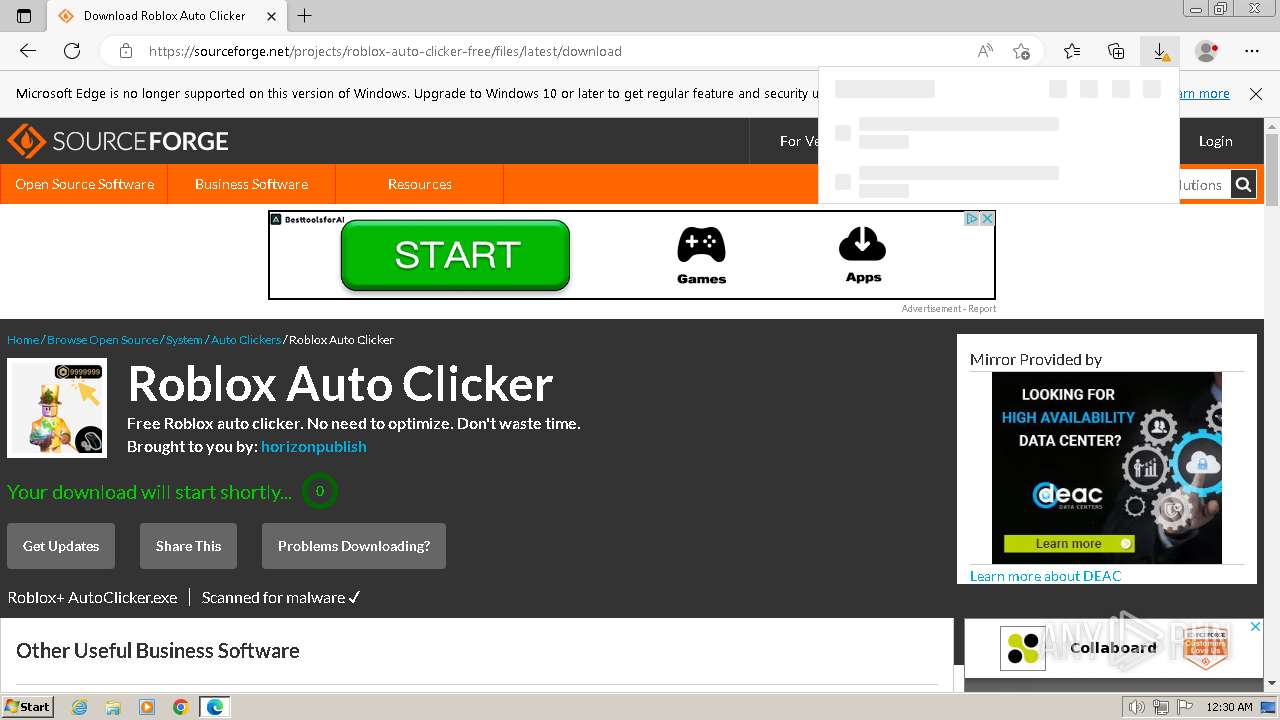Click the Login link

coord(1215,141)
